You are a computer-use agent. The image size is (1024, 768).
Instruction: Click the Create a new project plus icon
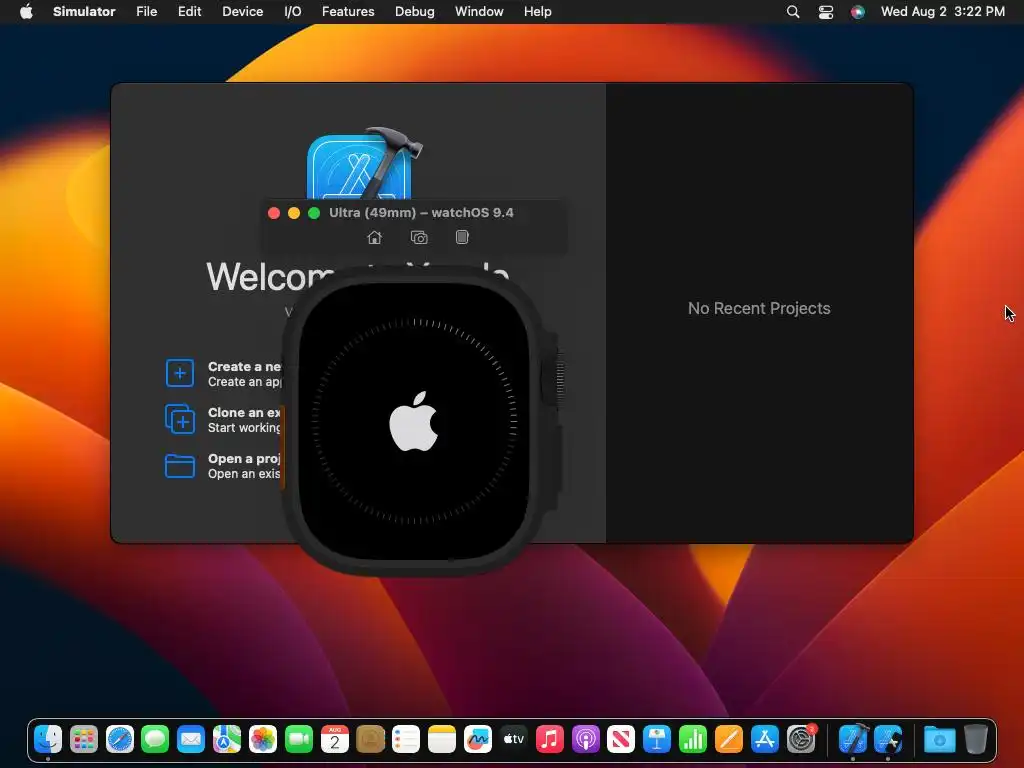point(180,373)
